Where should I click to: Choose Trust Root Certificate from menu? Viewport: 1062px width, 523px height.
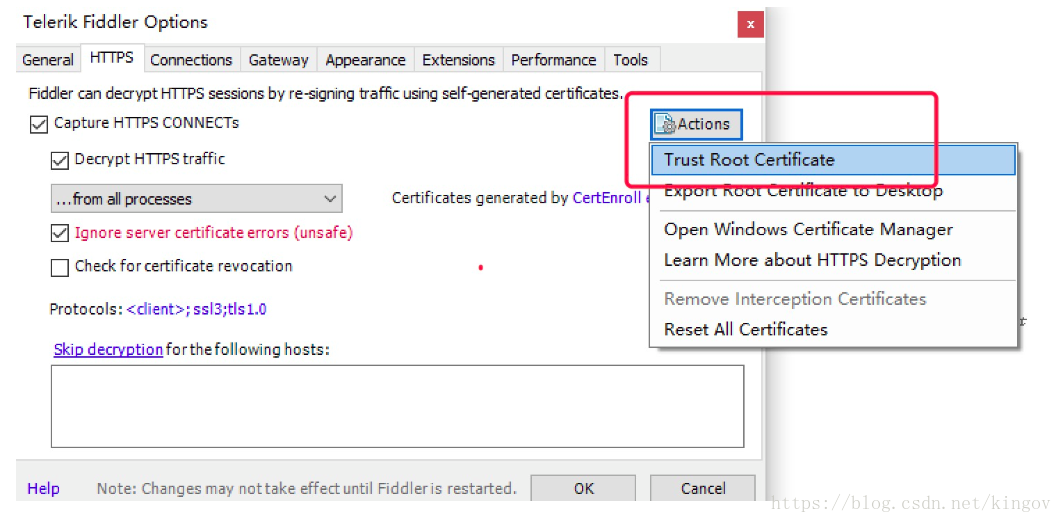point(833,160)
